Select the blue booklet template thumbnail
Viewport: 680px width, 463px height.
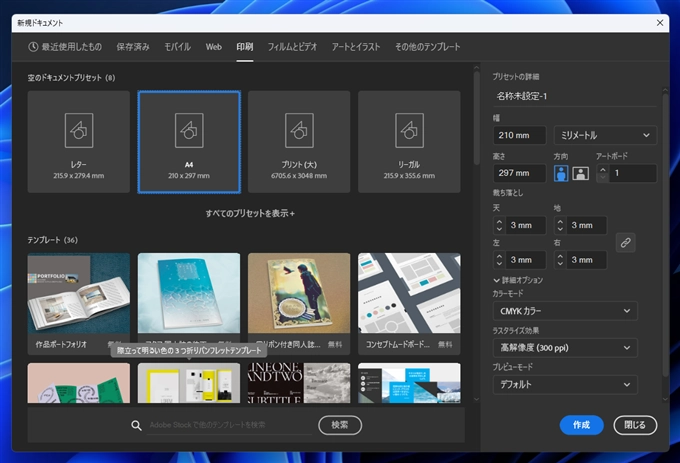tap(189, 293)
